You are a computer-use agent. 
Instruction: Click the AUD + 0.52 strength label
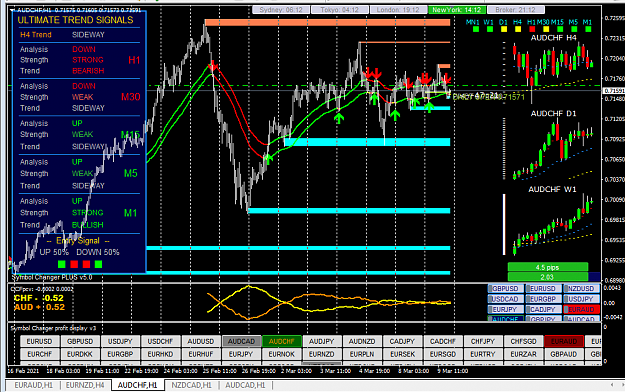[39, 307]
